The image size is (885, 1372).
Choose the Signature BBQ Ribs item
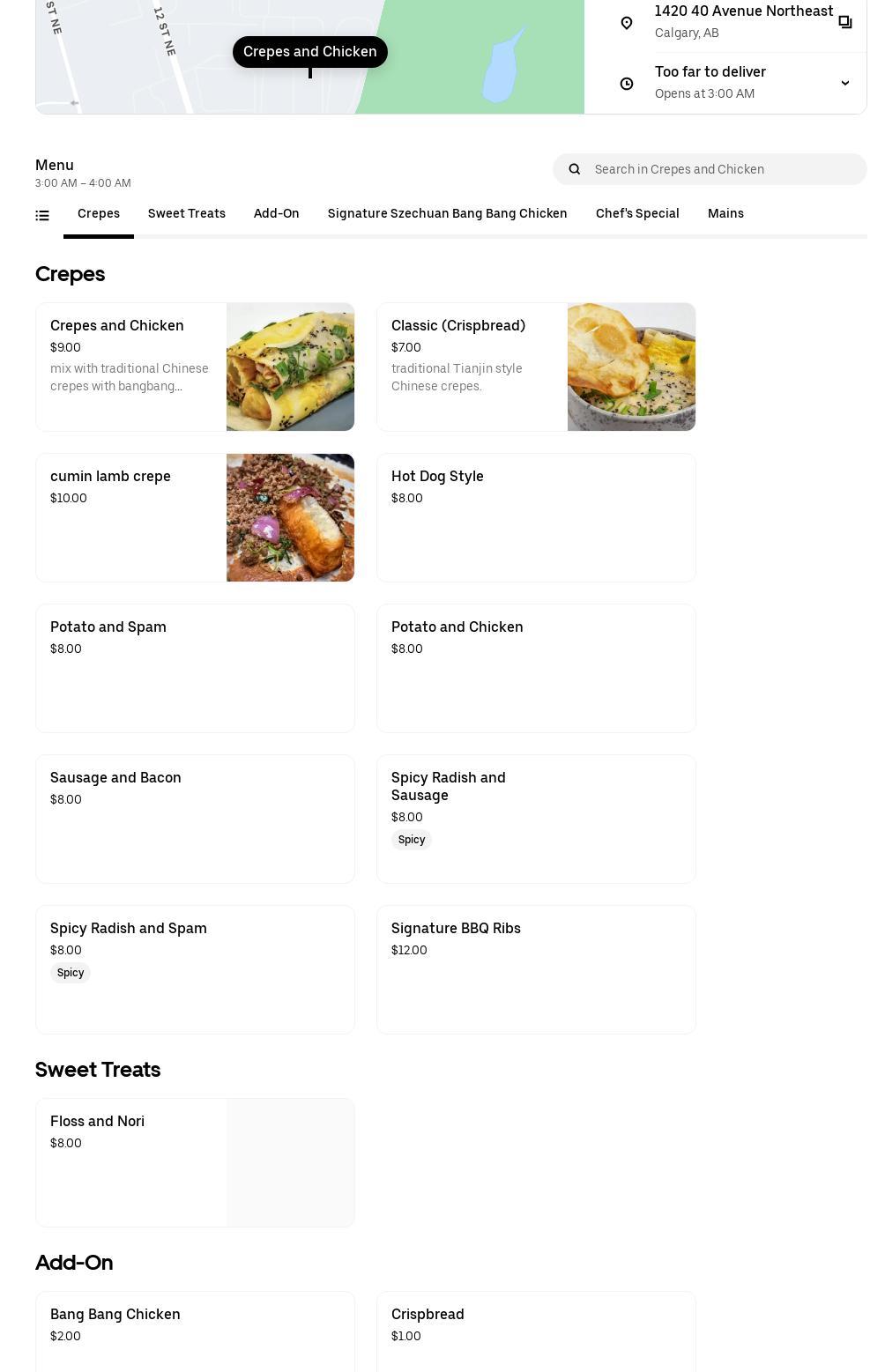pyautogui.click(x=536, y=969)
